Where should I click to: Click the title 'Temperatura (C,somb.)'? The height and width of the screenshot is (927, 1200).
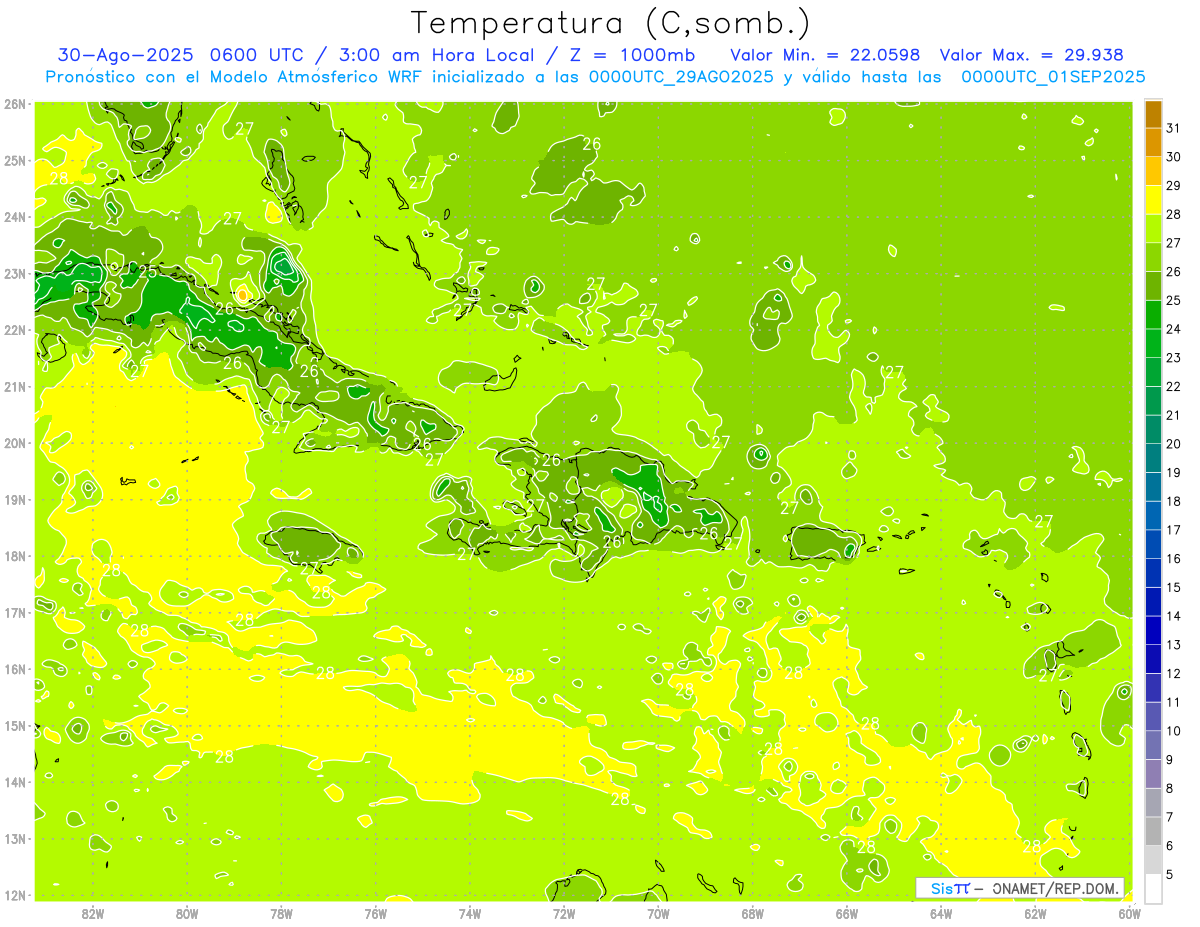609,24
